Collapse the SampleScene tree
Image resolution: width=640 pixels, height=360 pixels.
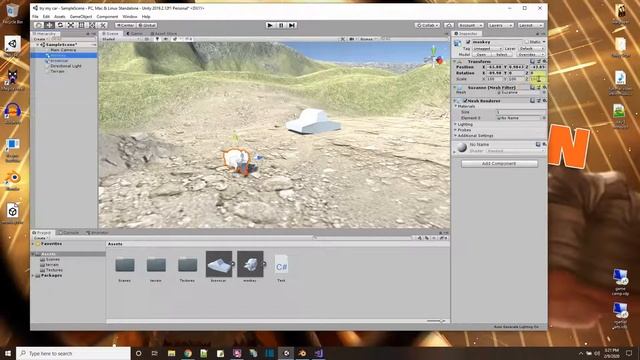(x=38, y=44)
